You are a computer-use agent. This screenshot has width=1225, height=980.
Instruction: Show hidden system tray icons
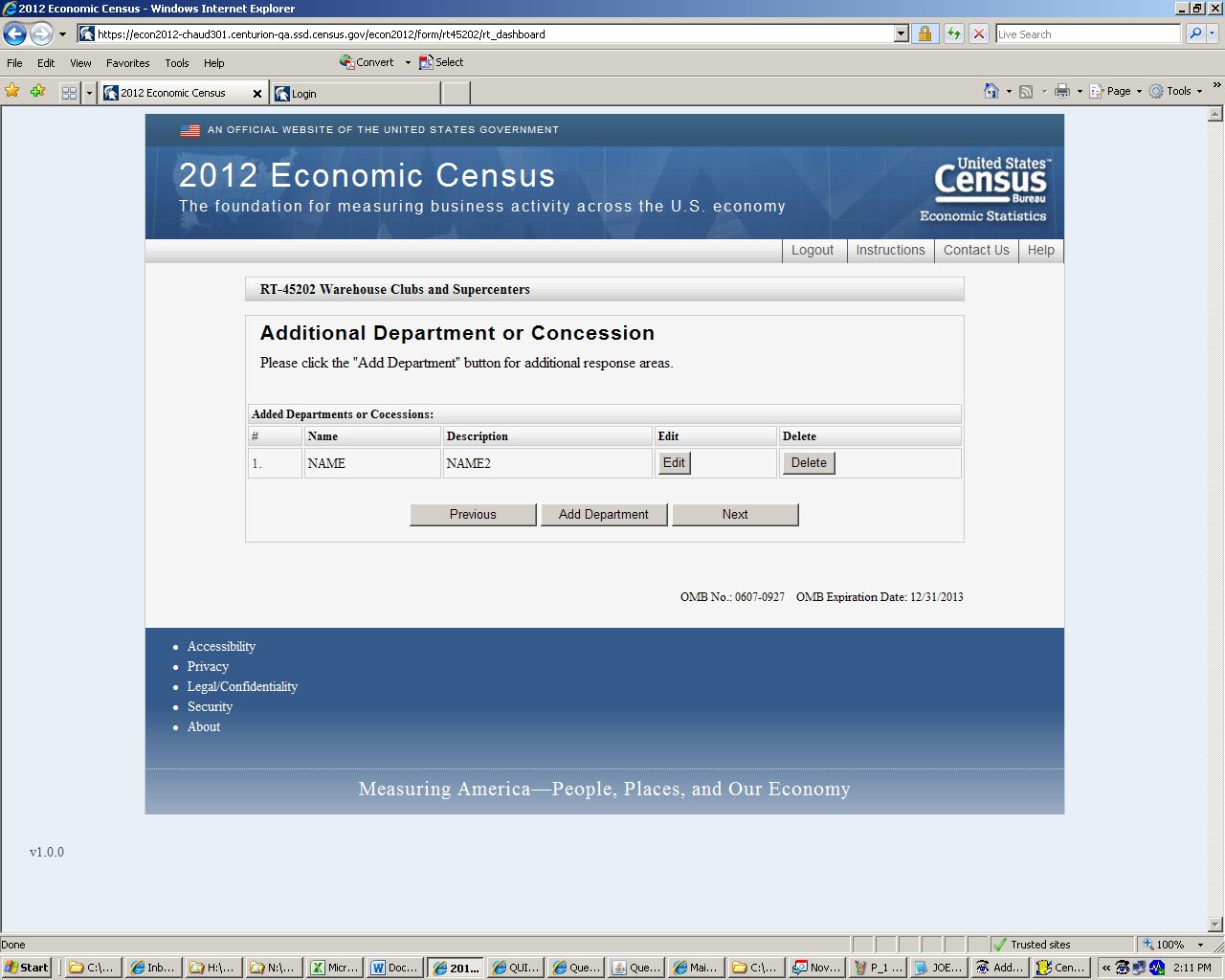pyautogui.click(x=1105, y=968)
